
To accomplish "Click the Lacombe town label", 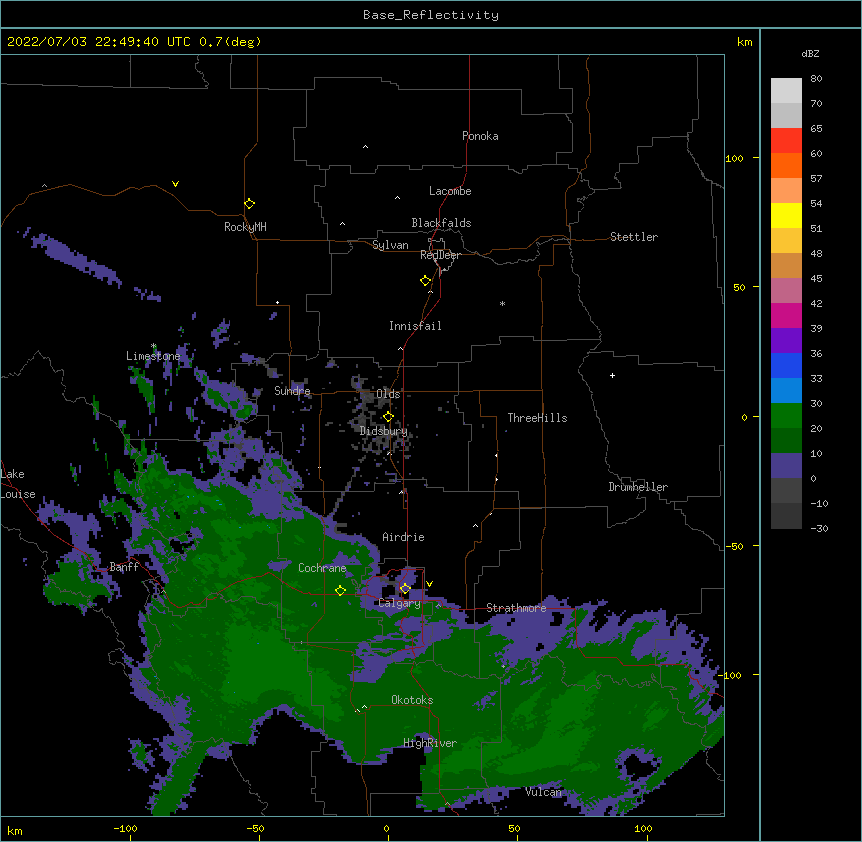I will coord(450,191).
